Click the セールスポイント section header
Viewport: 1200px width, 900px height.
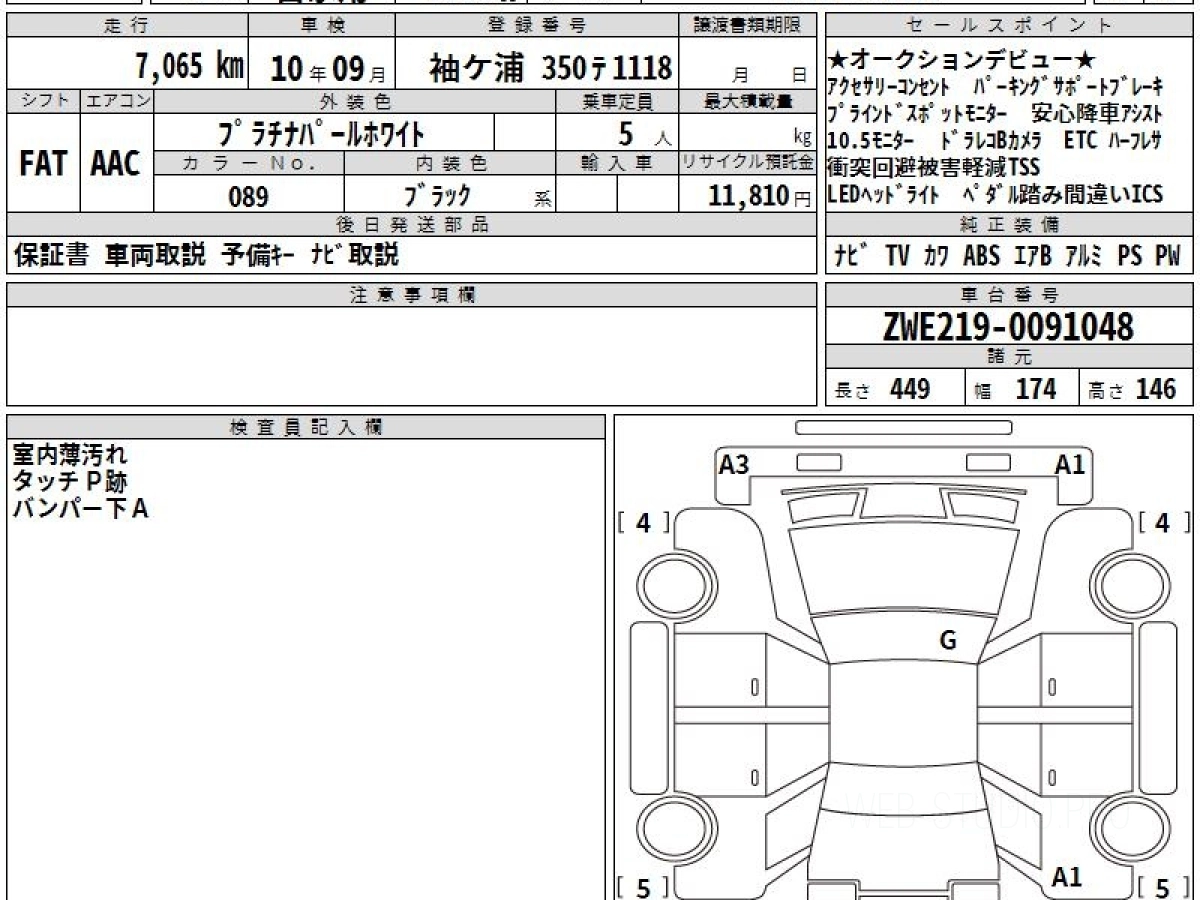1009,26
